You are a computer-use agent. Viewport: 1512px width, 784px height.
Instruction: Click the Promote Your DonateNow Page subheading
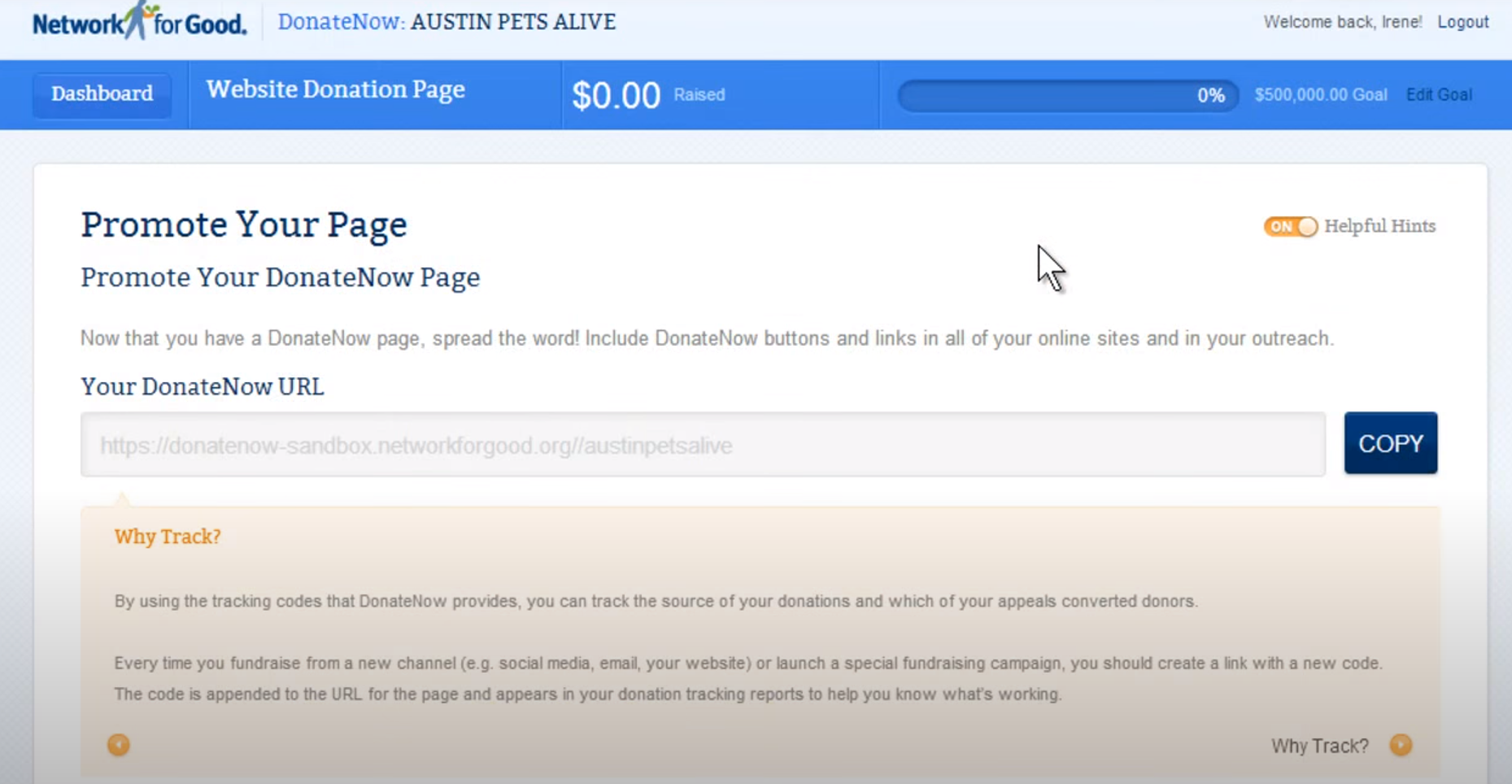pyautogui.click(x=280, y=277)
